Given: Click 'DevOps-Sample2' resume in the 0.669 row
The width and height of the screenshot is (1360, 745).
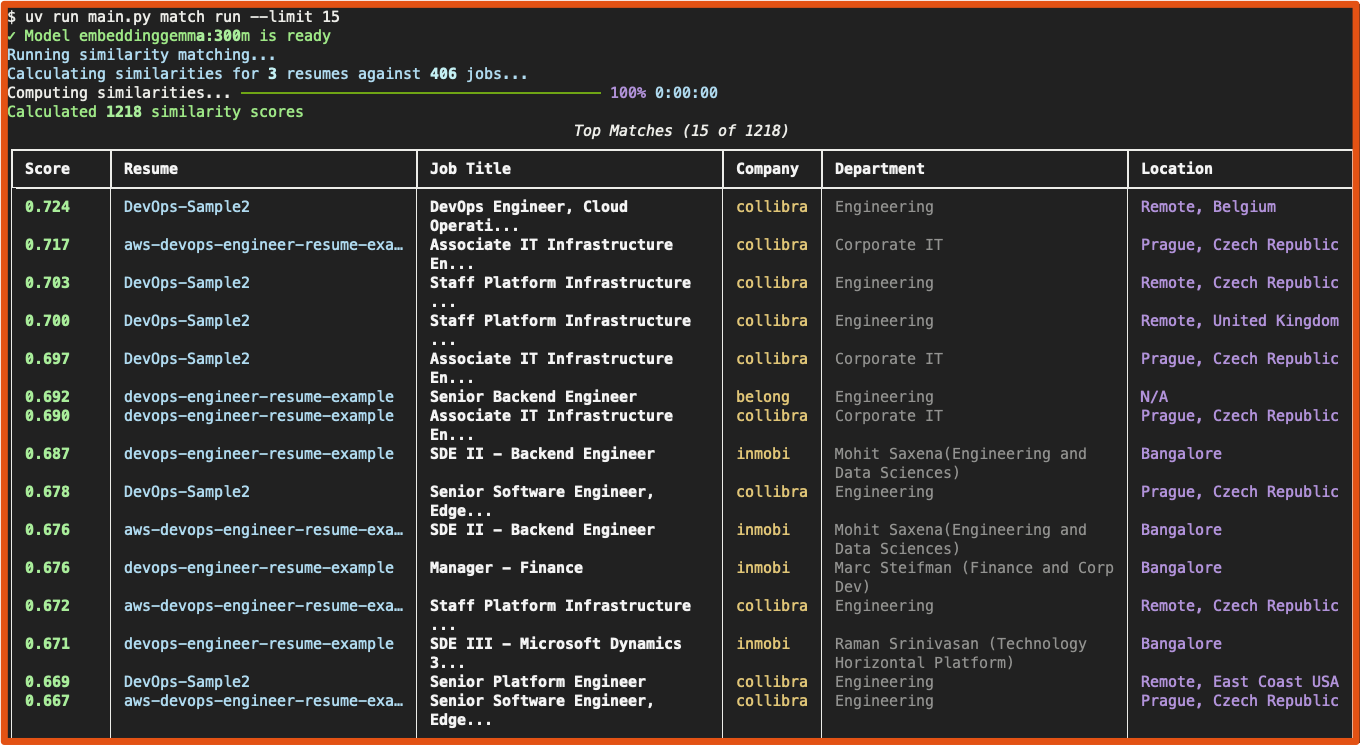Looking at the screenshot, I should point(186,682).
